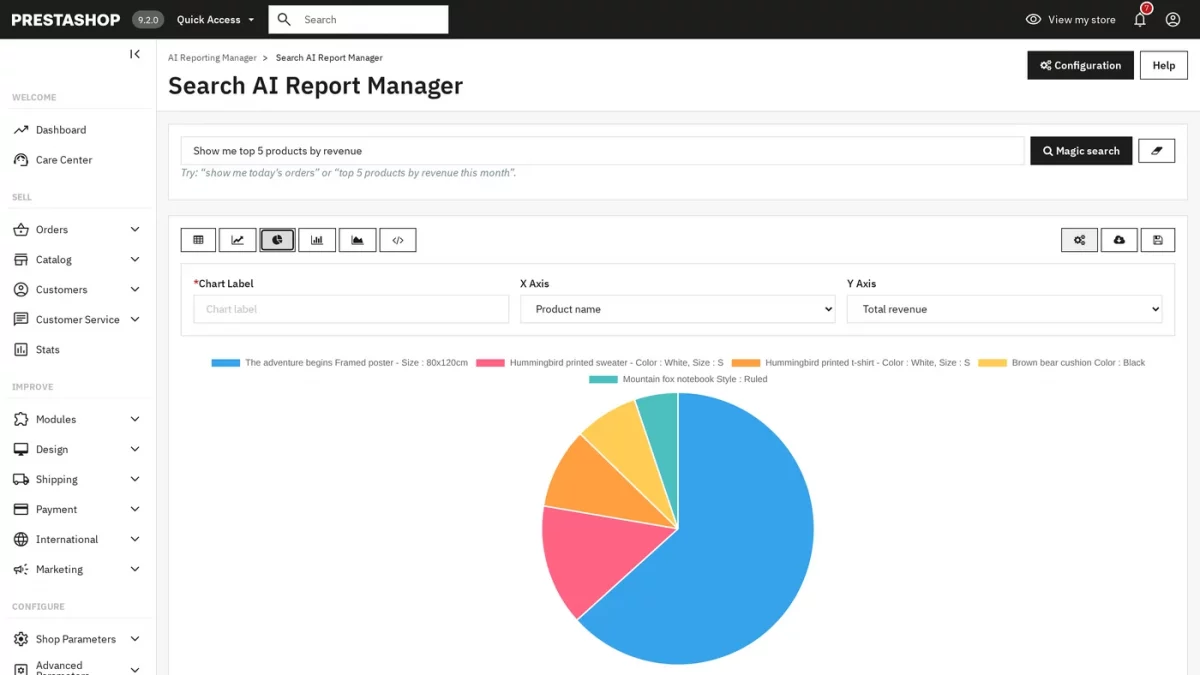This screenshot has width=1200, height=675.
Task: Click the Magic search button
Action: coord(1081,151)
